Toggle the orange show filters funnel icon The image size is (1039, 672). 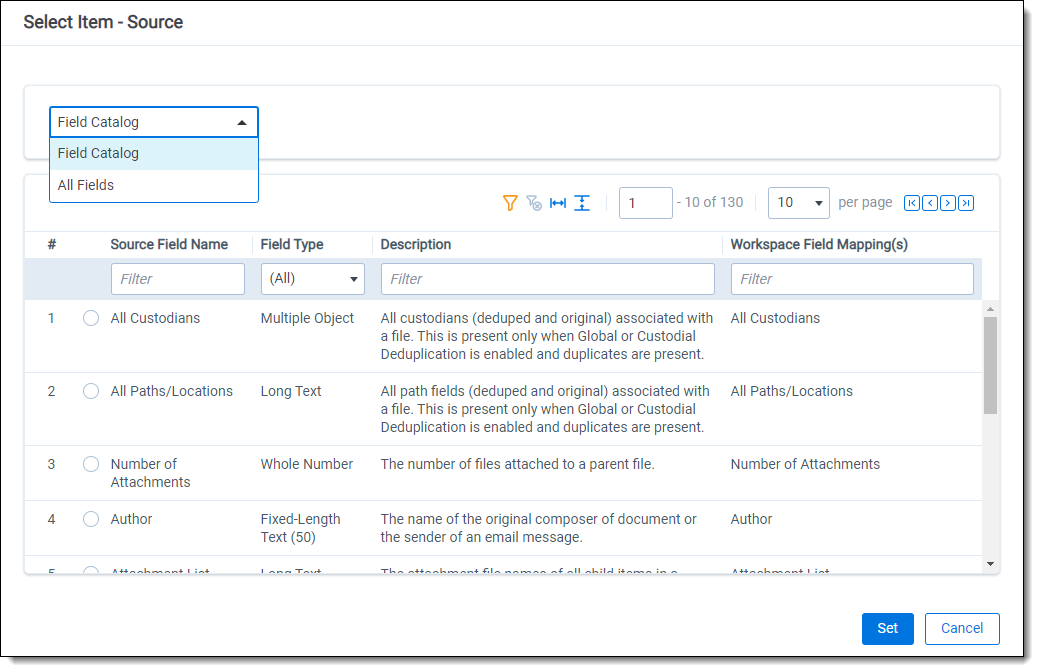(x=510, y=203)
